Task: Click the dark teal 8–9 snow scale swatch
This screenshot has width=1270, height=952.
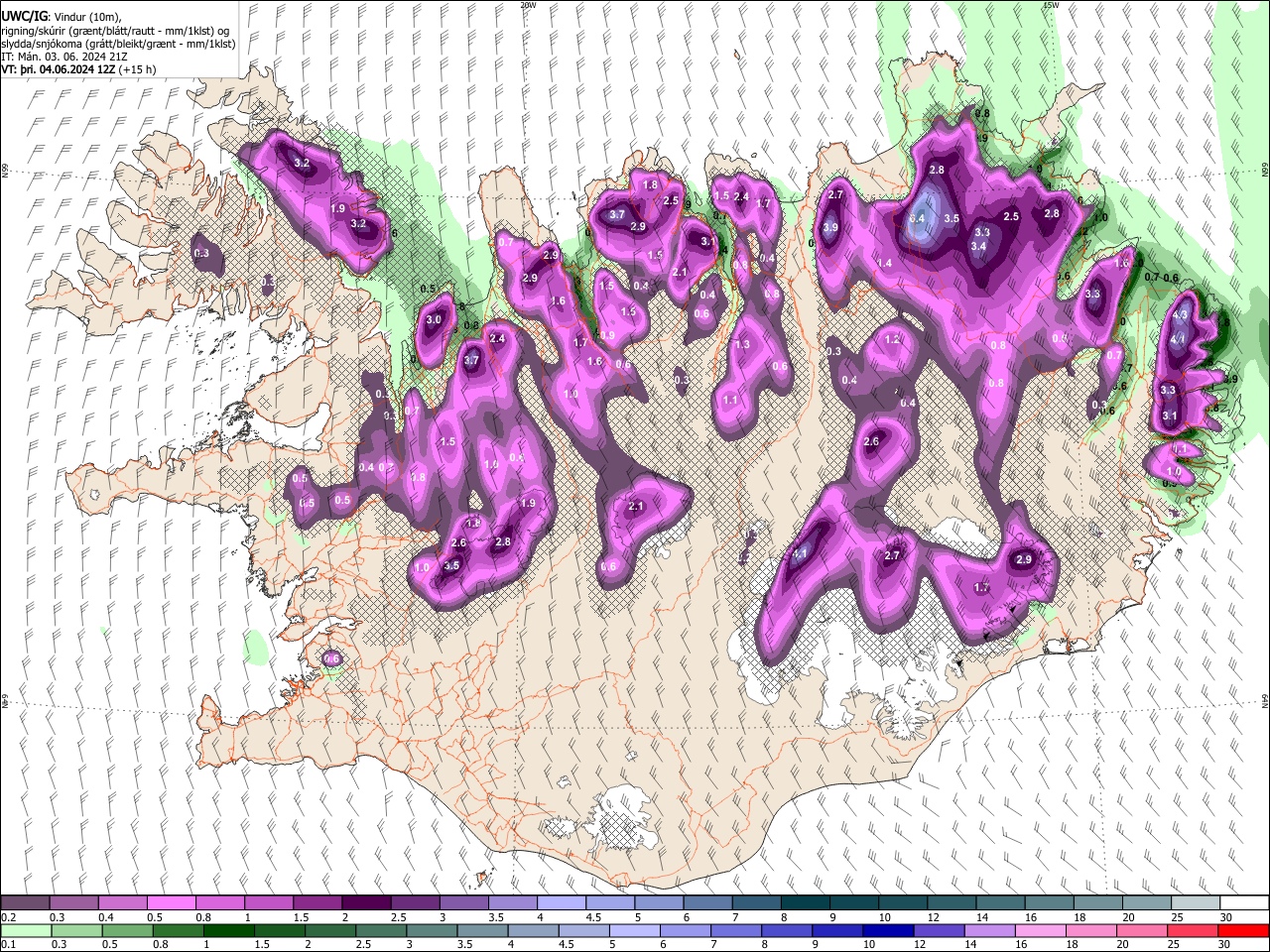Action: [x=805, y=902]
